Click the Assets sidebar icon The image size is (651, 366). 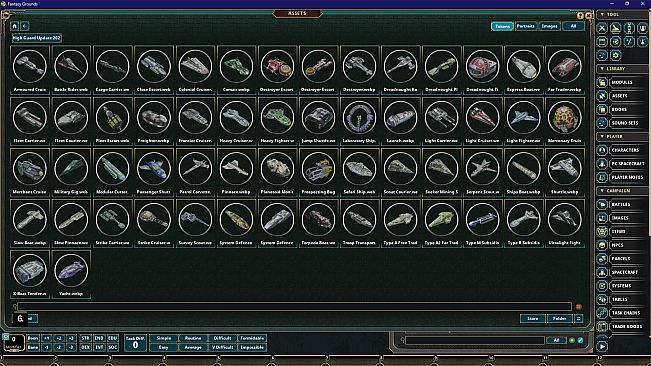tap(602, 96)
